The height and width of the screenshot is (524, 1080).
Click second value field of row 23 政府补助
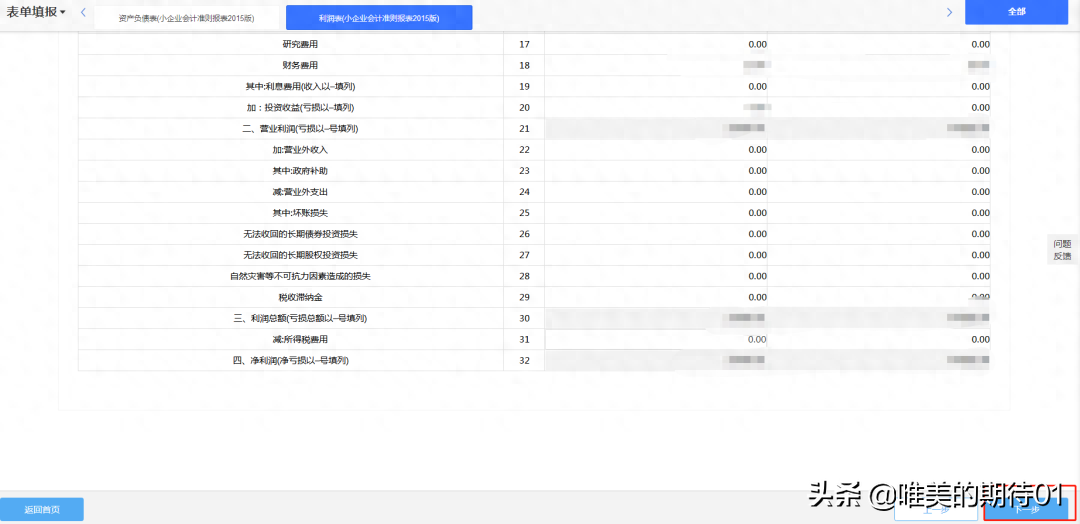click(x=879, y=171)
